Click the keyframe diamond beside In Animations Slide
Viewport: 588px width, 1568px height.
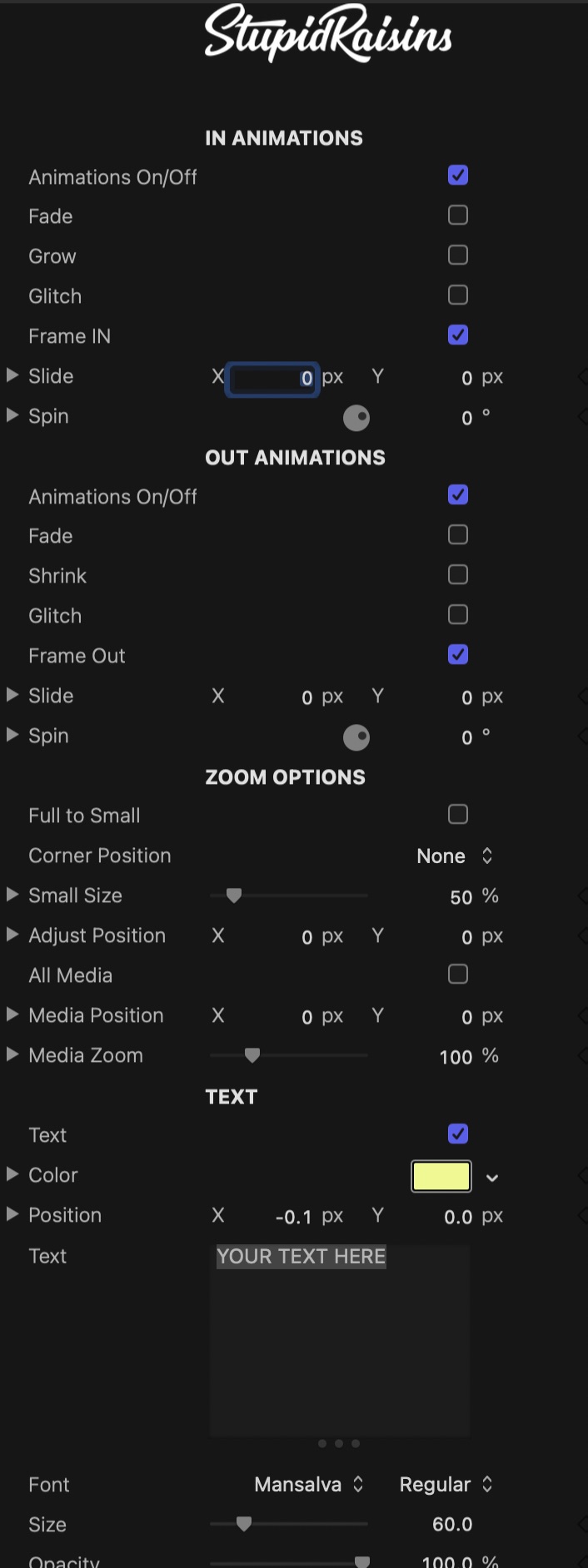582,376
